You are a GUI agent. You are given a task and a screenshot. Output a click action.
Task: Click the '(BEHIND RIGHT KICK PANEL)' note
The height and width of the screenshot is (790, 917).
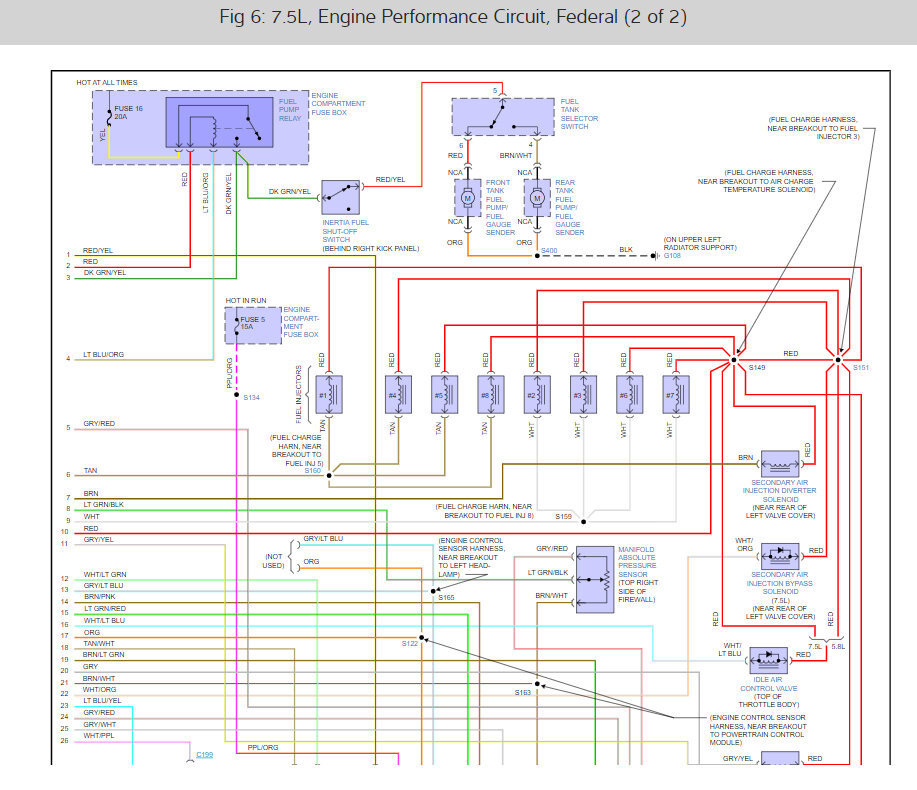[x=371, y=249]
